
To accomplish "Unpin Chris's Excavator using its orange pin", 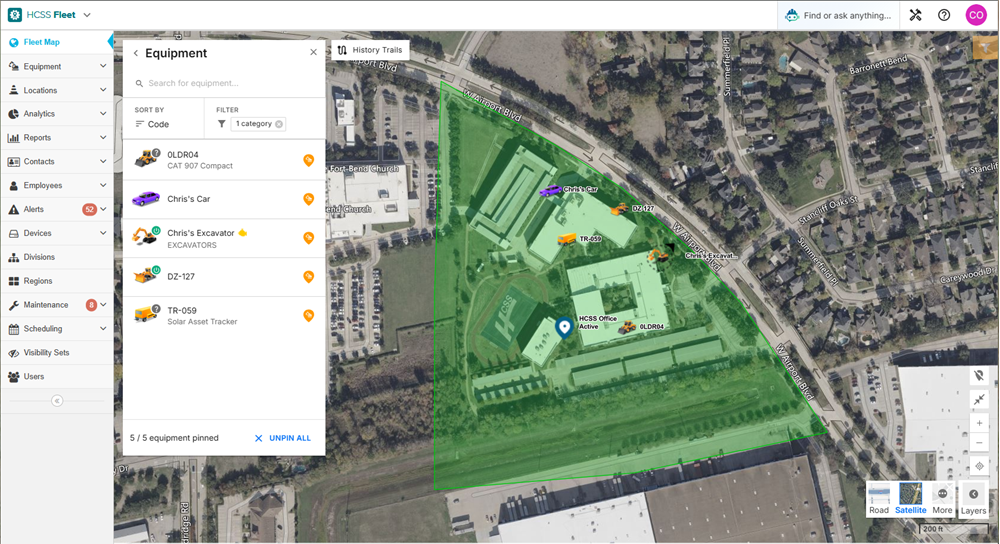I will tap(309, 238).
